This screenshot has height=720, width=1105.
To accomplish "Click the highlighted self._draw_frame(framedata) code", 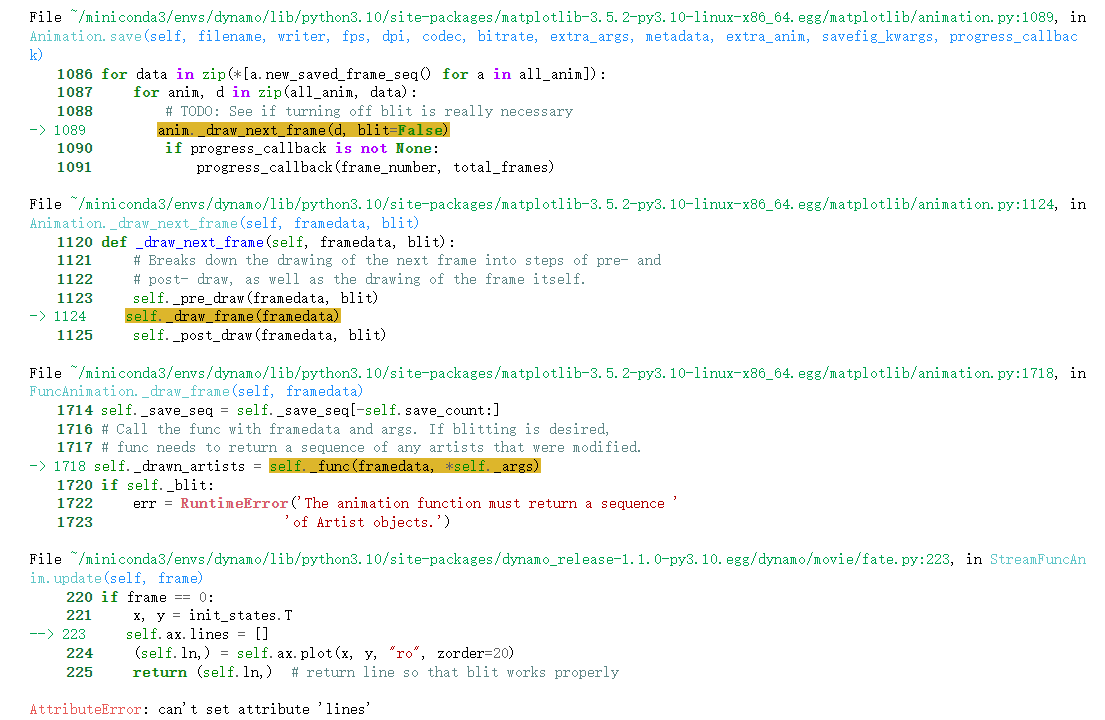I will (x=233, y=316).
